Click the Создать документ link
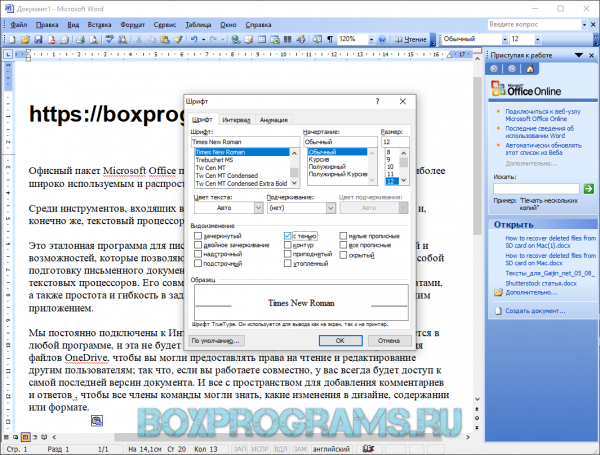600x455 pixels. click(535, 311)
